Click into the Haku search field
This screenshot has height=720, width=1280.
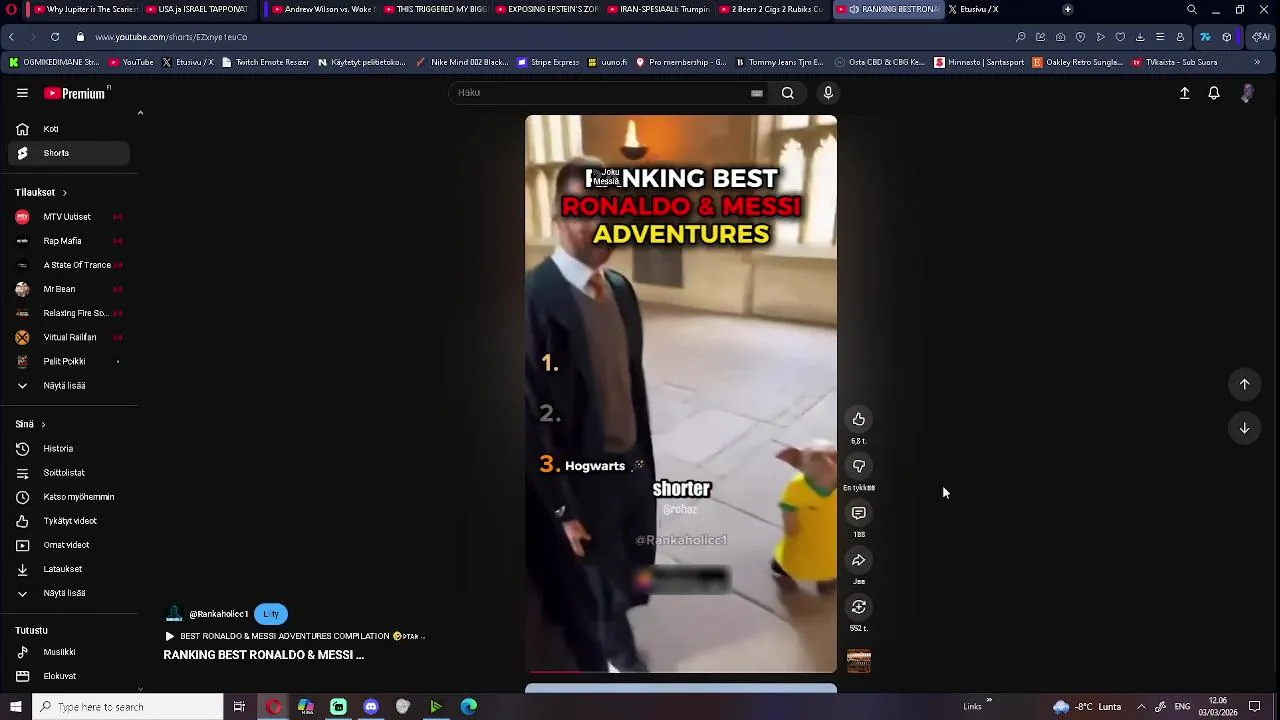coord(600,93)
